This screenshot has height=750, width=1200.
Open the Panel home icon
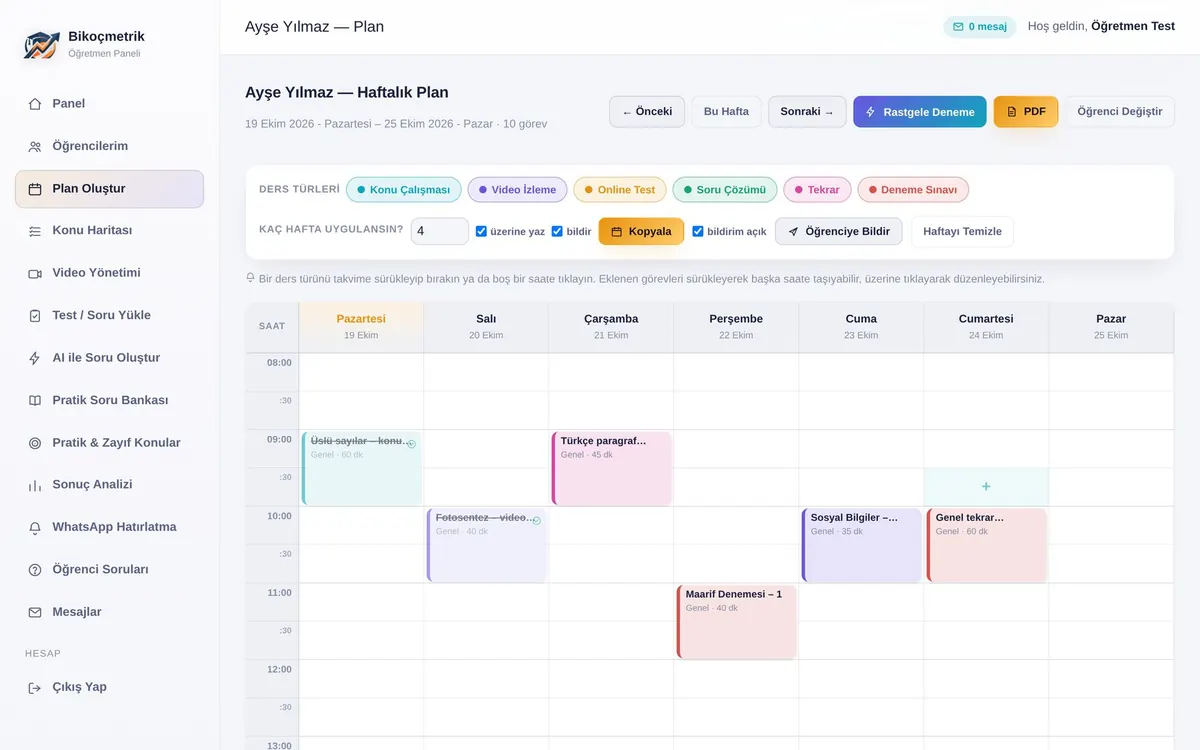pos(35,104)
